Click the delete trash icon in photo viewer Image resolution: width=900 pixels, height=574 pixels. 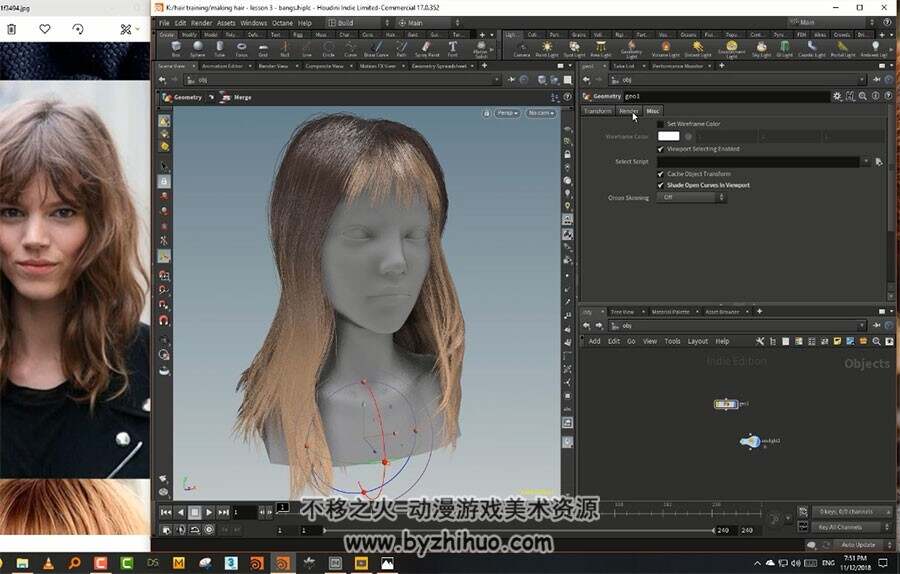point(11,29)
